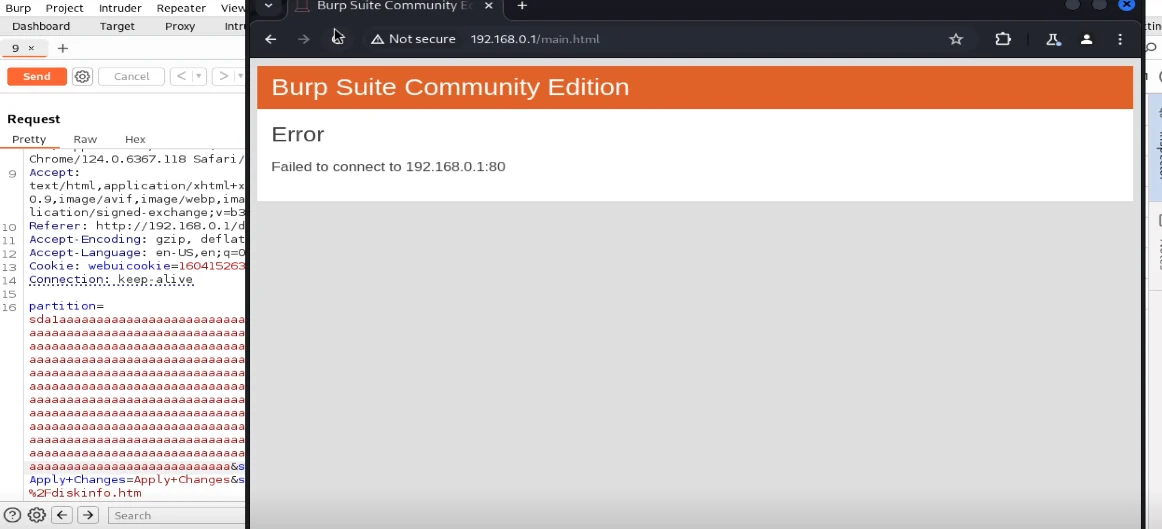Switch to the Target tab
1162x529 pixels.
click(117, 26)
